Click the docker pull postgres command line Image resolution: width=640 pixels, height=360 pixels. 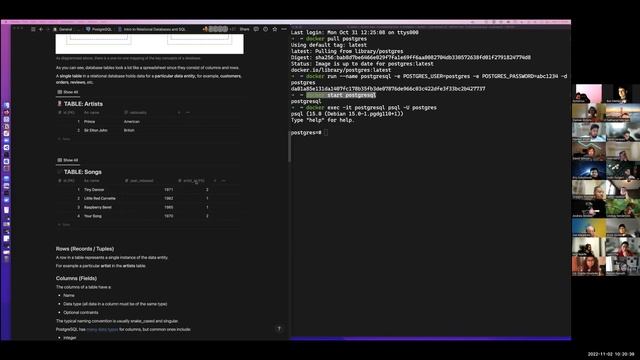336,39
